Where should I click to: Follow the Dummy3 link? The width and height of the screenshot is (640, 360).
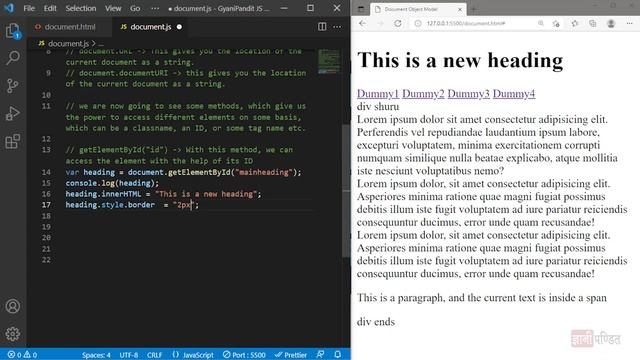[468, 93]
